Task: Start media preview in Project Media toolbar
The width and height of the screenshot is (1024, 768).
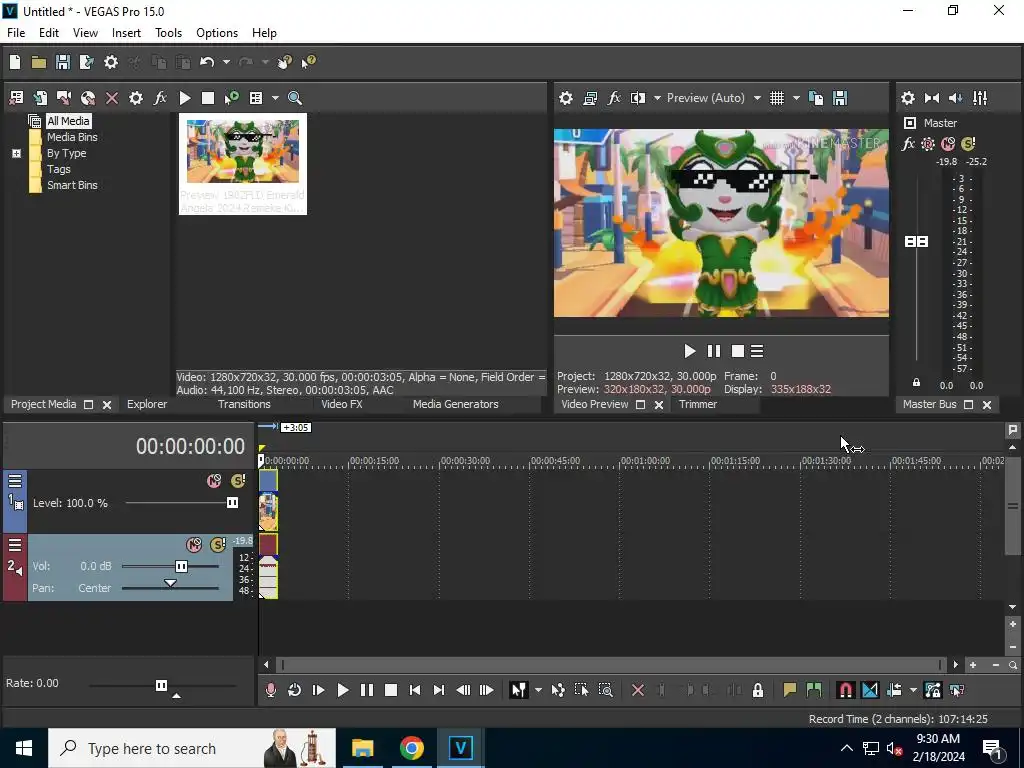Action: coord(185,98)
